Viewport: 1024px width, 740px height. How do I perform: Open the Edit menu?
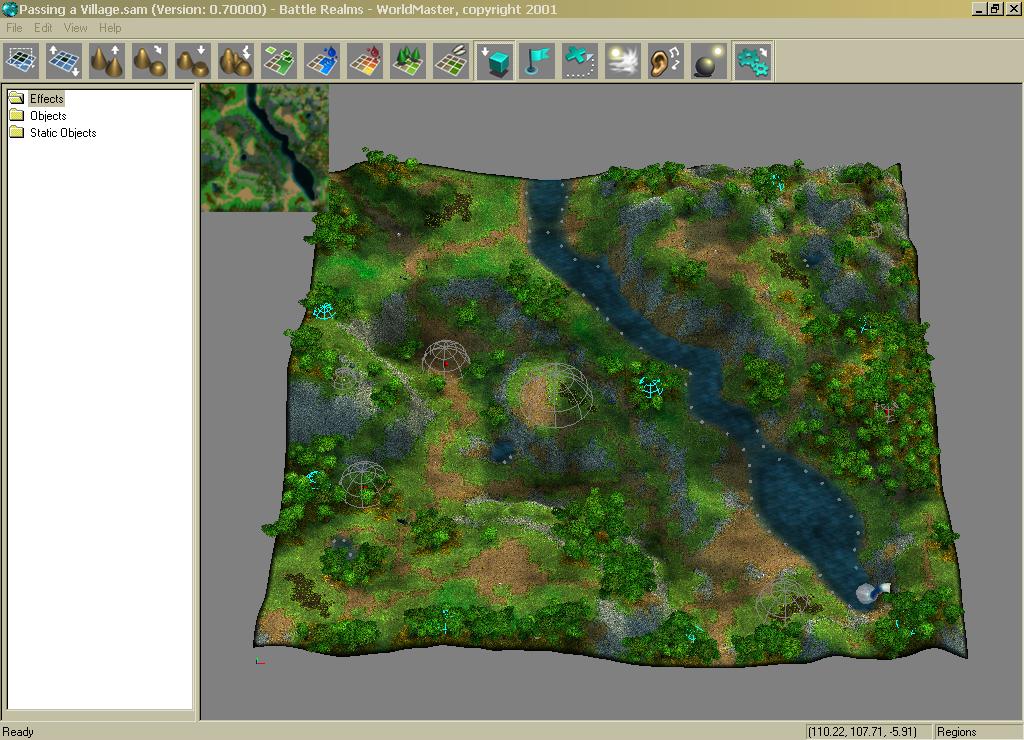(43, 27)
